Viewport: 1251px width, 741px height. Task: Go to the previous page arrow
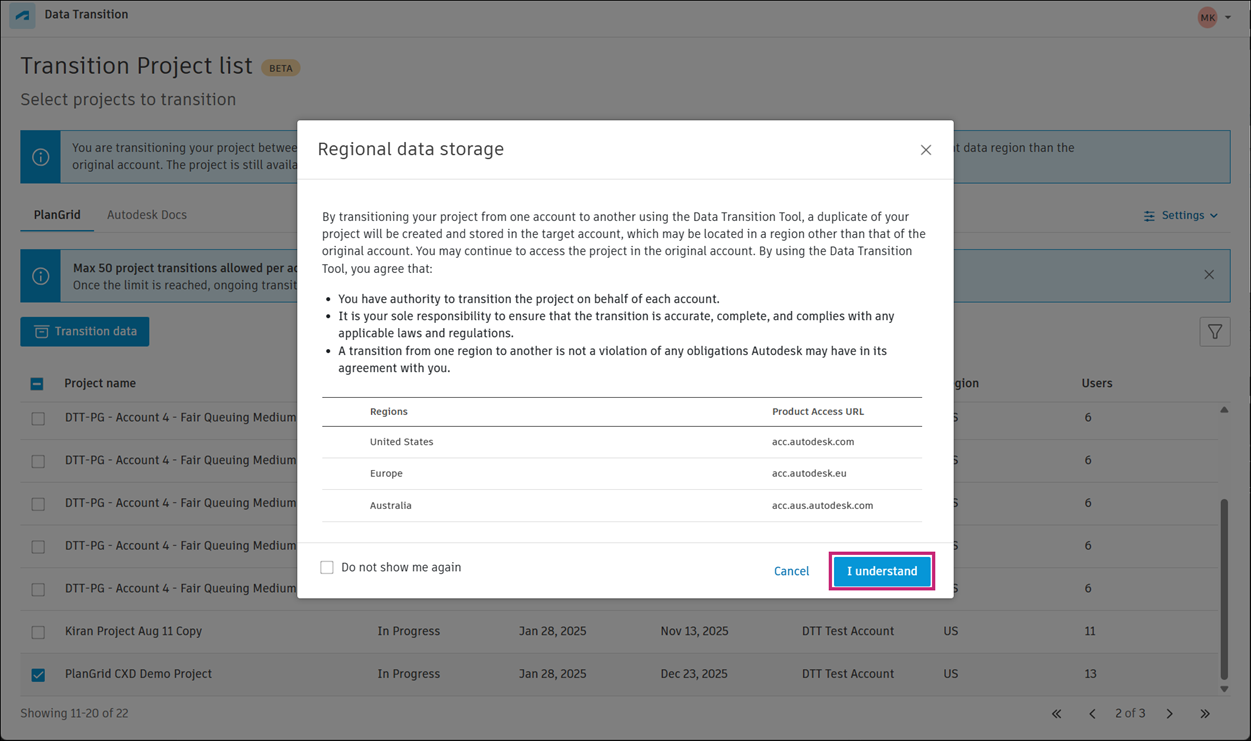point(1092,714)
